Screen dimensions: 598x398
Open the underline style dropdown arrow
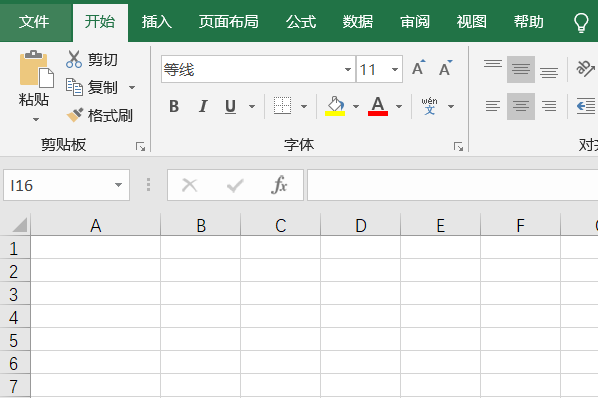coord(252,106)
